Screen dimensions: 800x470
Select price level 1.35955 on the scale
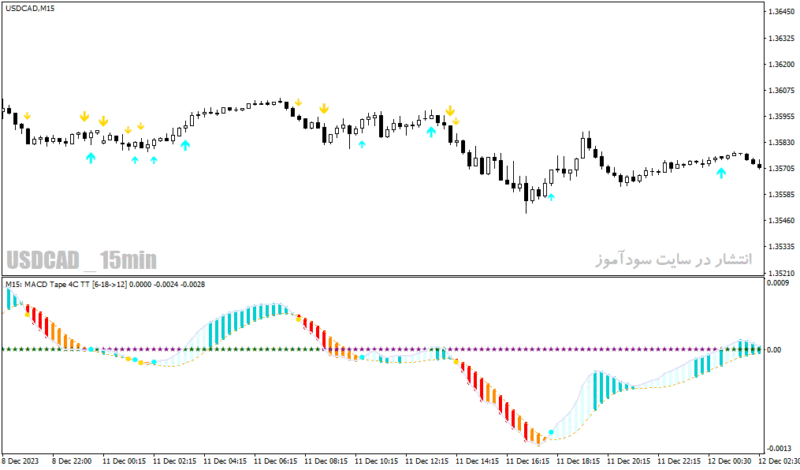(x=781, y=116)
